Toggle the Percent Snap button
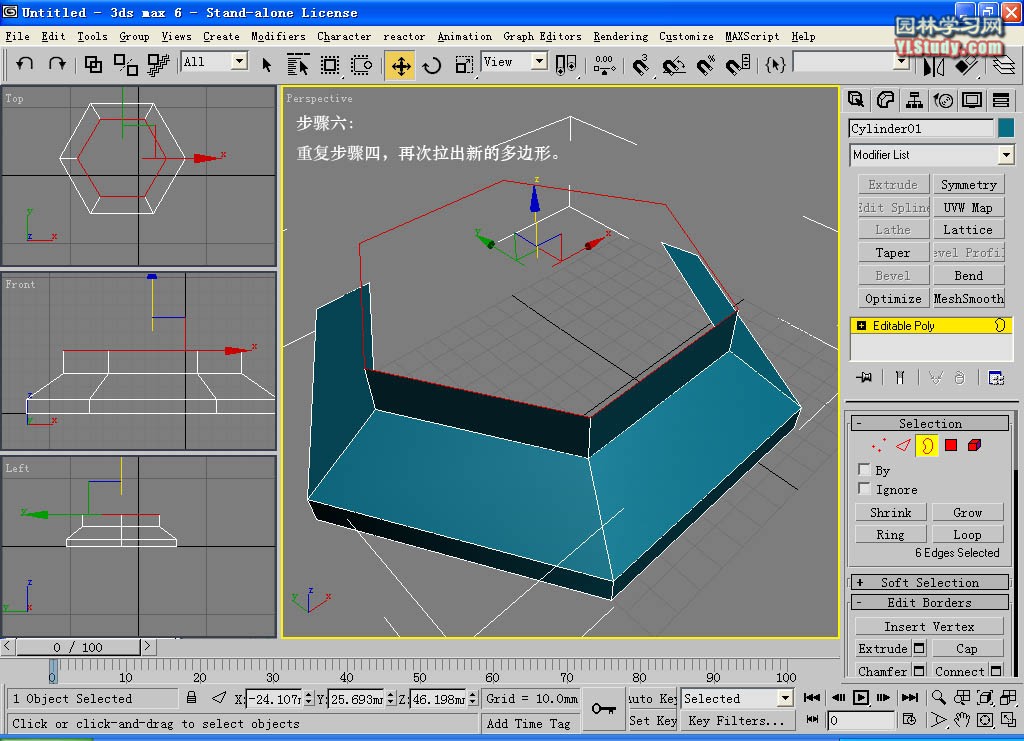The width and height of the screenshot is (1024, 741). coord(705,65)
